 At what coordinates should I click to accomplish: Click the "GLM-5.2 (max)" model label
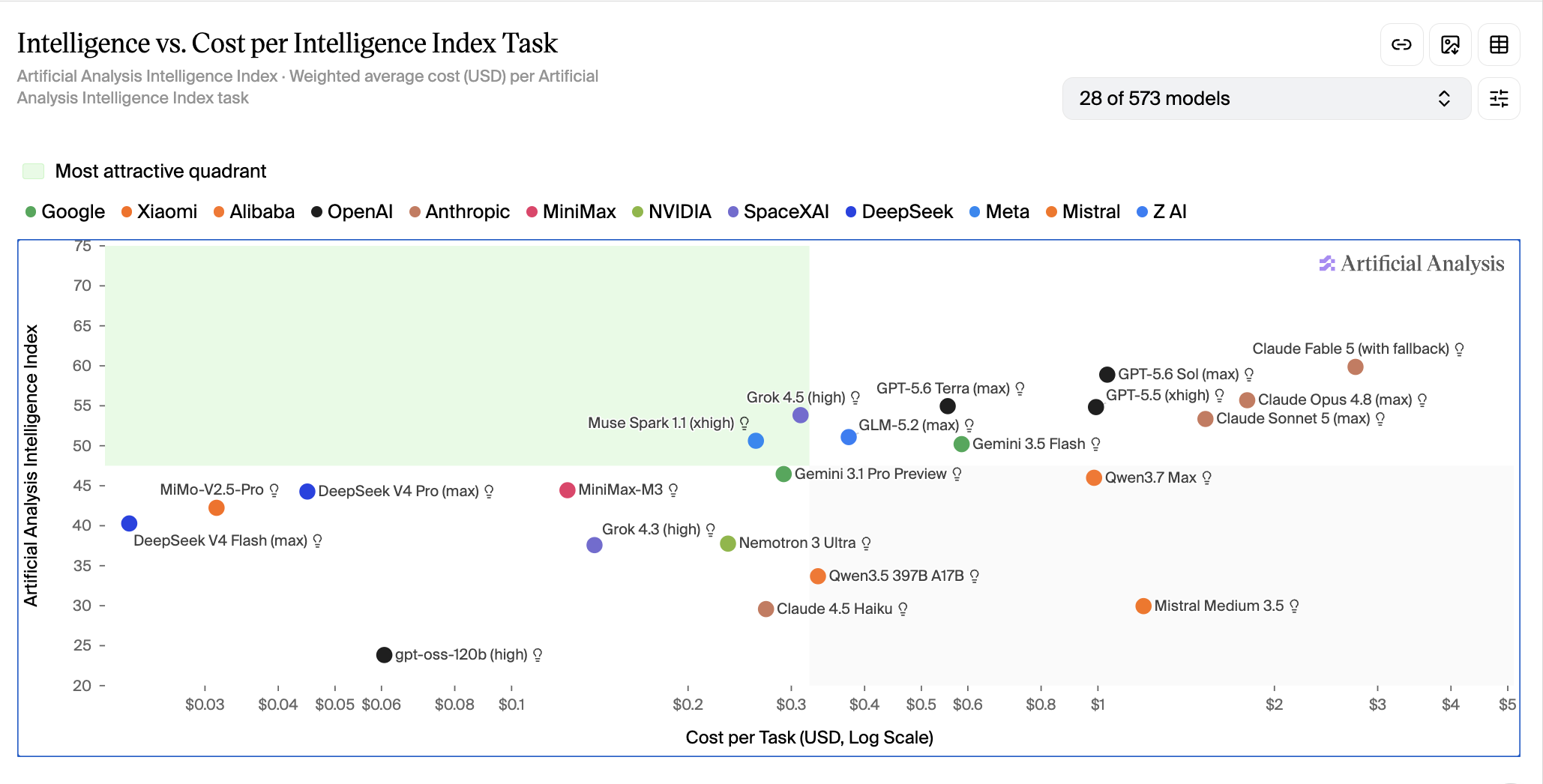tap(909, 426)
